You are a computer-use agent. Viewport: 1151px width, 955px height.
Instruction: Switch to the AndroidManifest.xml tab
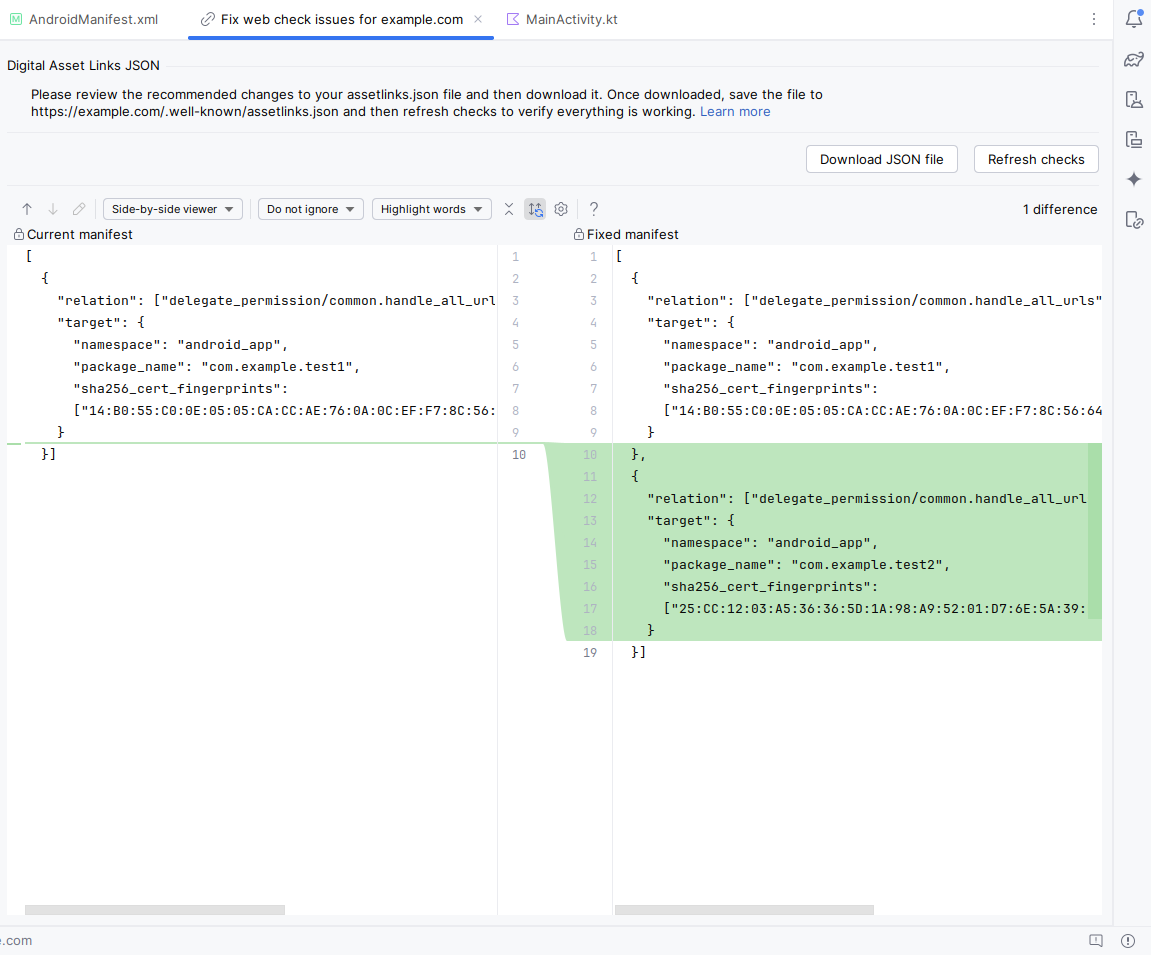click(x=85, y=19)
